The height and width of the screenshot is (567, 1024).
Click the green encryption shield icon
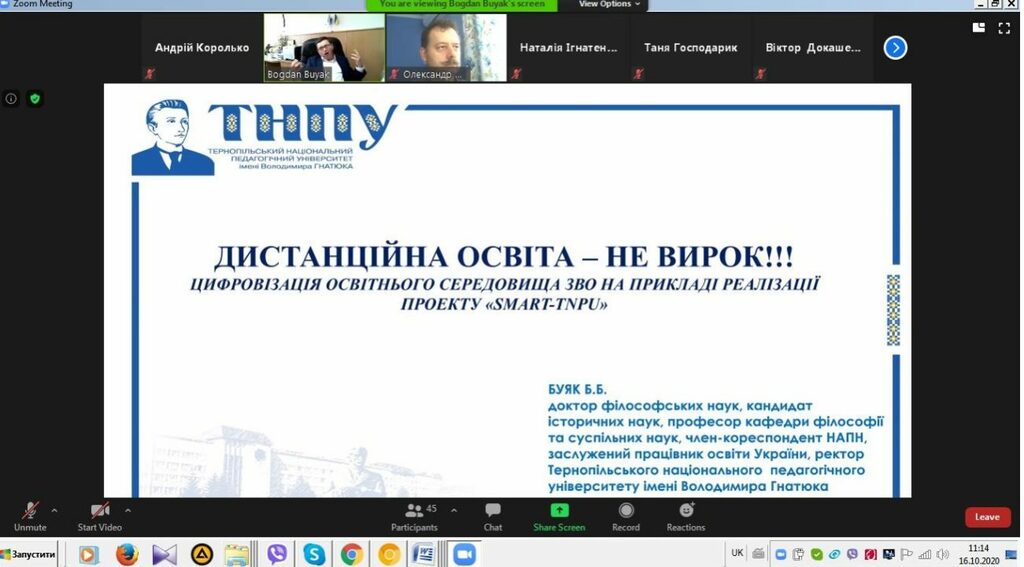pos(35,99)
